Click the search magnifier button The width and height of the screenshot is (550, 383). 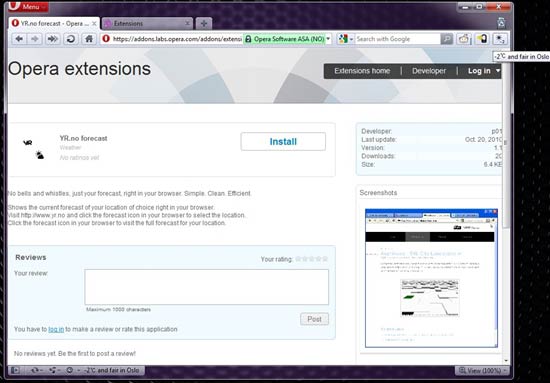[x=447, y=39]
